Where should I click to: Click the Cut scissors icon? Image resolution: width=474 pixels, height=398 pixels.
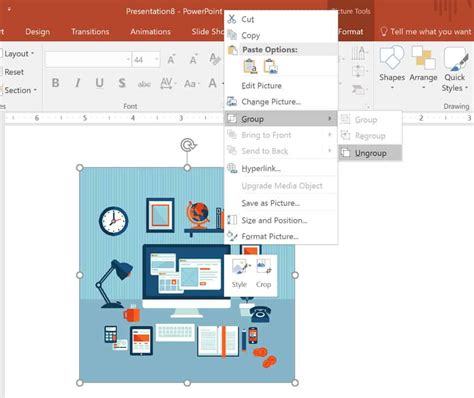(231, 19)
